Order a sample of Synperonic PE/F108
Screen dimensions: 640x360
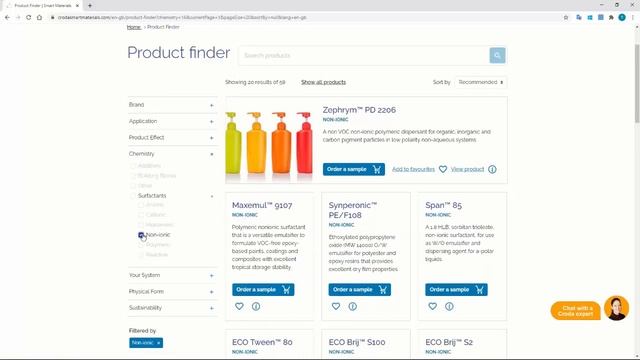360,289
